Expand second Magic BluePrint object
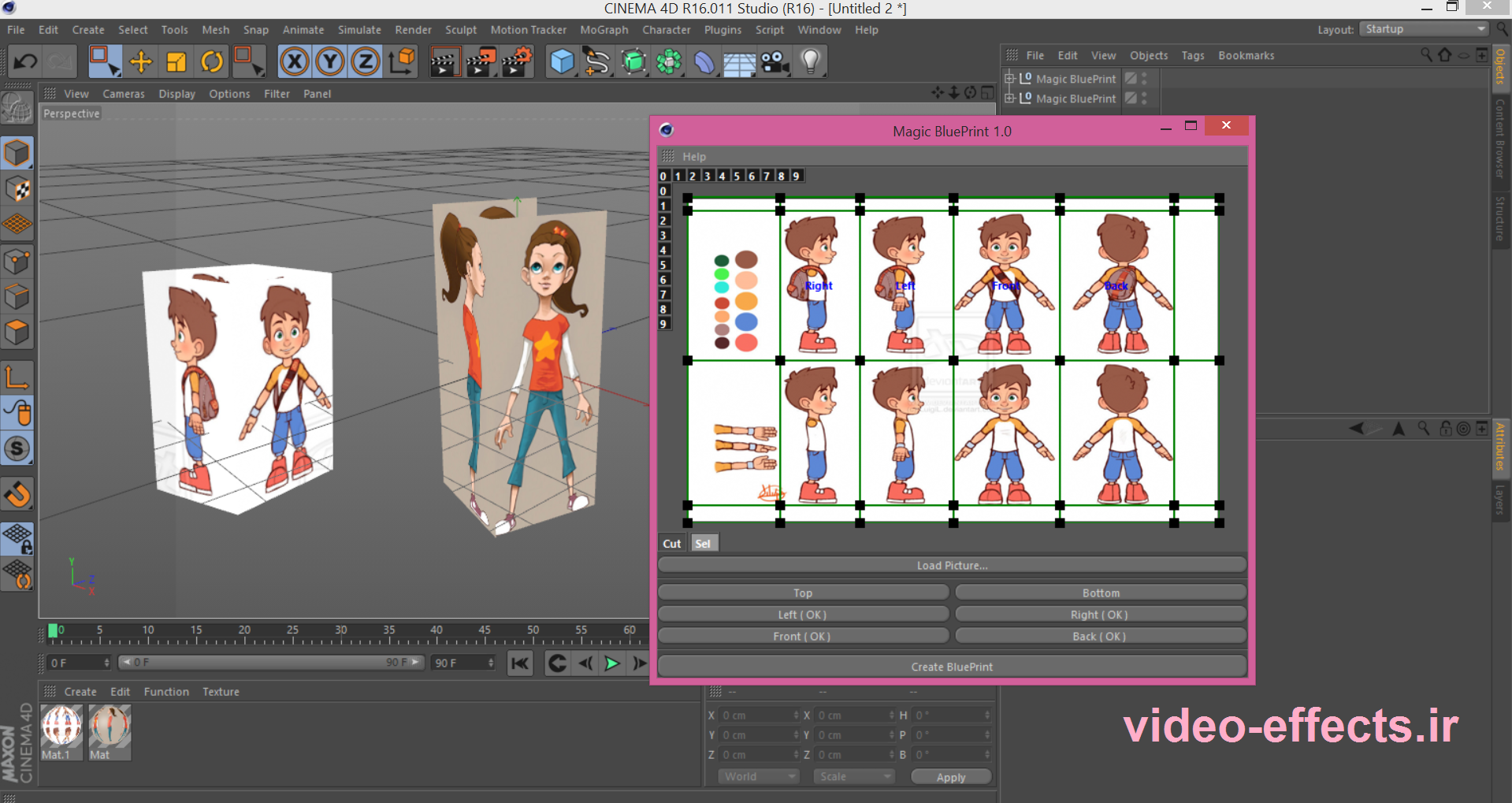Viewport: 1512px width, 803px height. [1009, 99]
